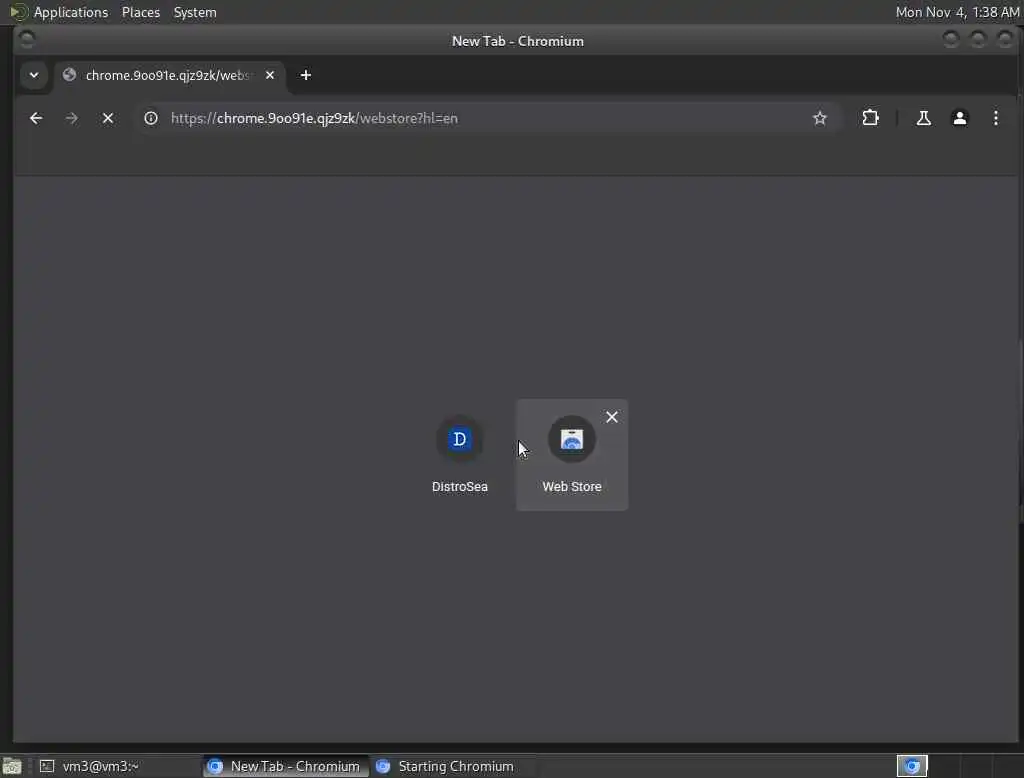The image size is (1024, 778).
Task: Click the DistroSea label text
Action: tap(460, 487)
